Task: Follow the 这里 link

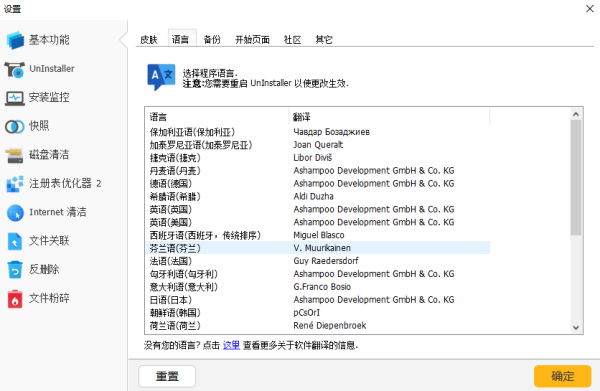Action: [x=231, y=345]
